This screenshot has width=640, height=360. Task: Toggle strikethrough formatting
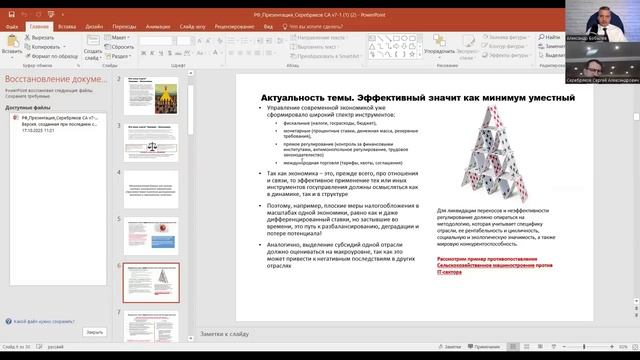(x=178, y=53)
